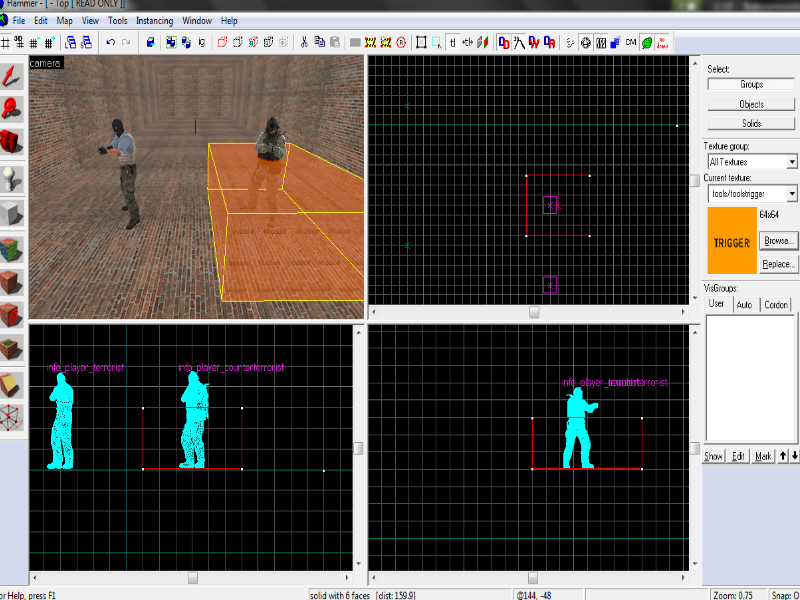Open the Map menu
This screenshot has width=800, height=600.
pos(64,21)
